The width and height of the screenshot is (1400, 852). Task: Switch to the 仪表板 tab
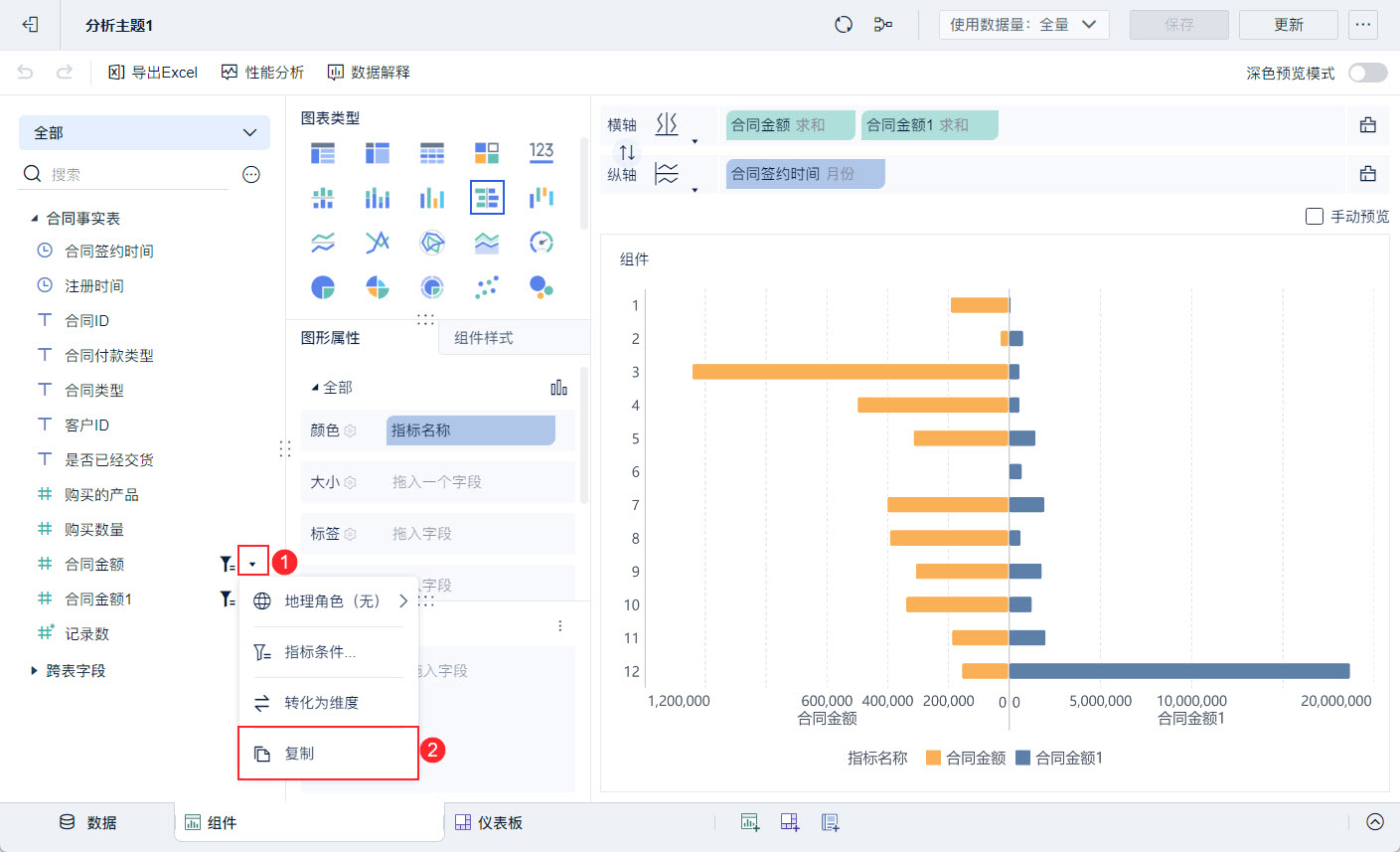pos(488,822)
